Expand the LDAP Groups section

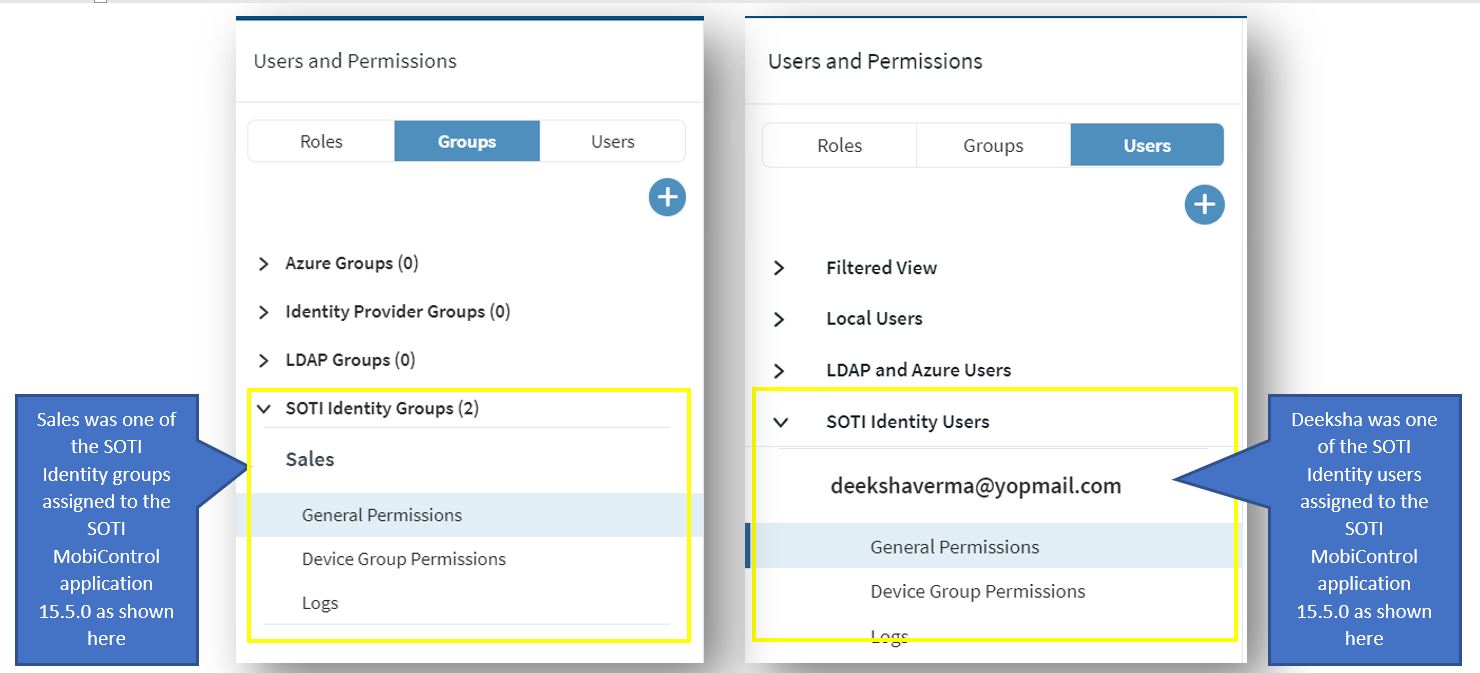[x=264, y=360]
